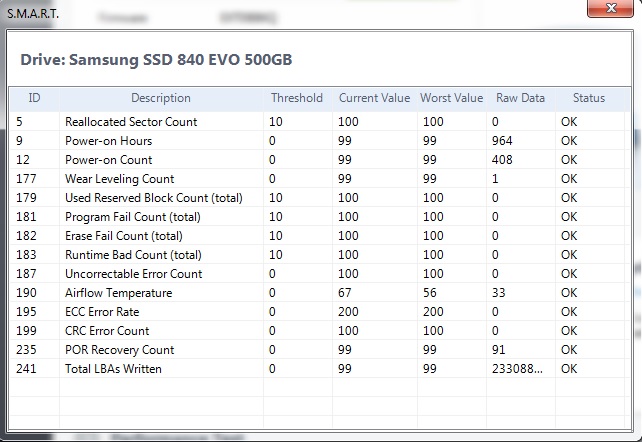Click ID cell 5
The height and width of the screenshot is (442, 642).
19,122
